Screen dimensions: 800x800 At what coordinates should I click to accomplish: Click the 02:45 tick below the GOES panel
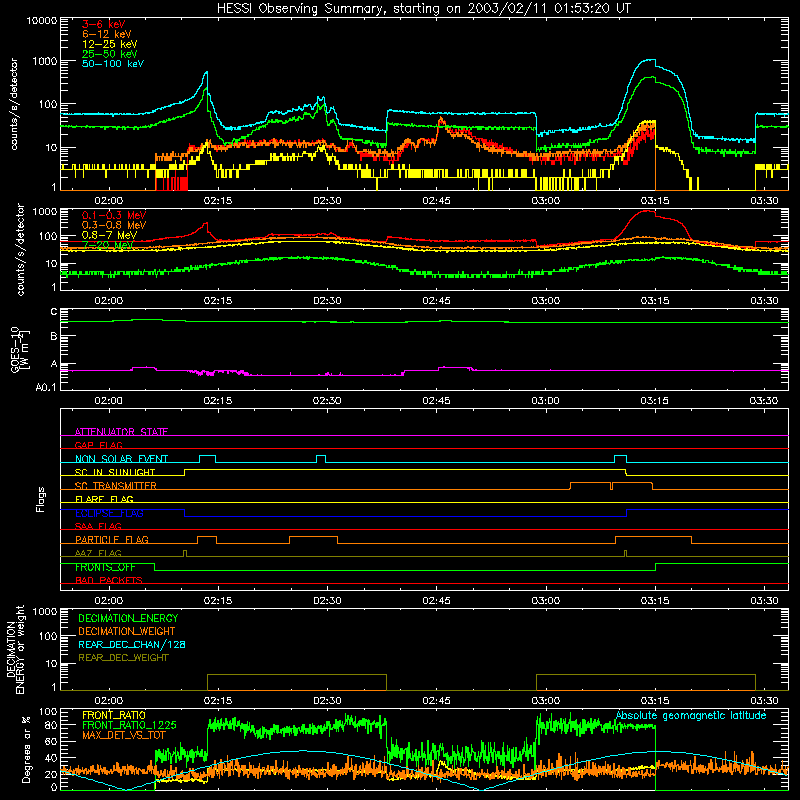point(436,401)
